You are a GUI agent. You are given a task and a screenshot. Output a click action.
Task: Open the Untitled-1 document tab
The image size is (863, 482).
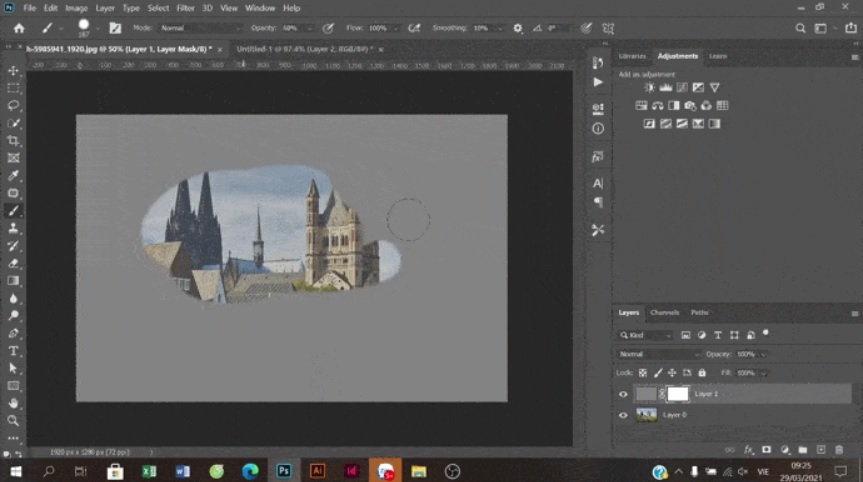(303, 48)
